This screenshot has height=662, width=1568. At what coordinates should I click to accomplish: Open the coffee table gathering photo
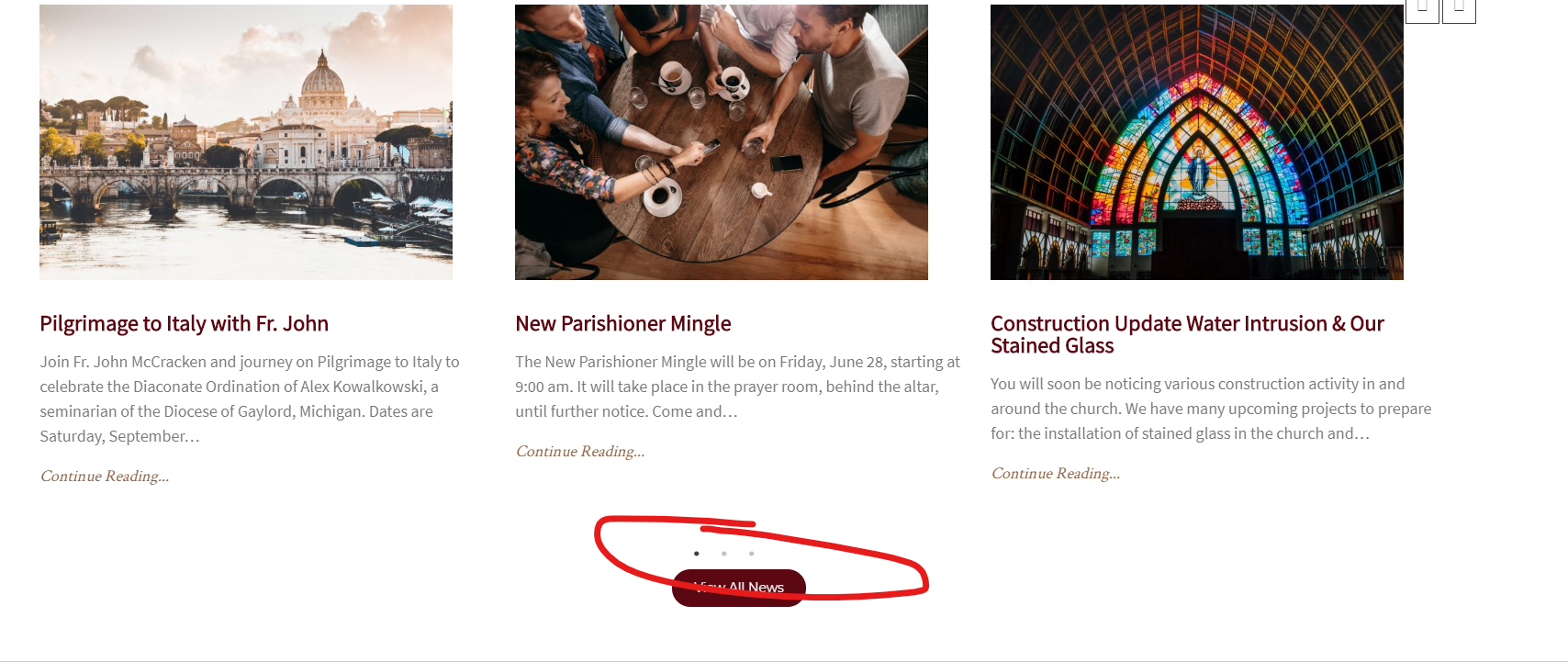coord(722,142)
